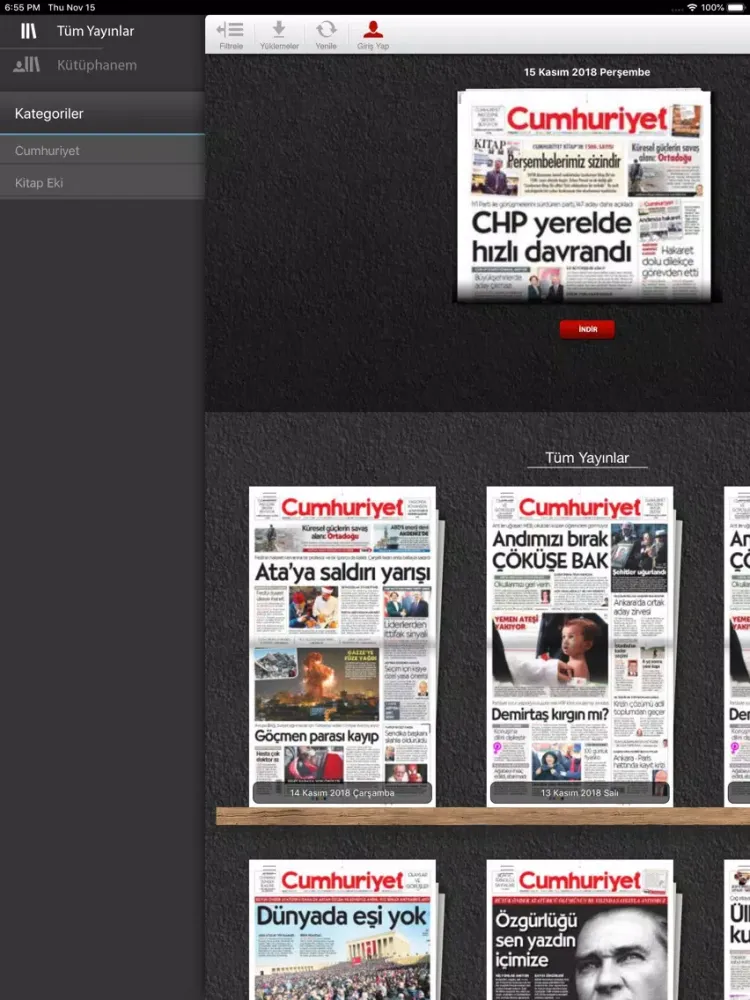
Task: Click the Yenile refresh icon
Action: click(x=326, y=30)
